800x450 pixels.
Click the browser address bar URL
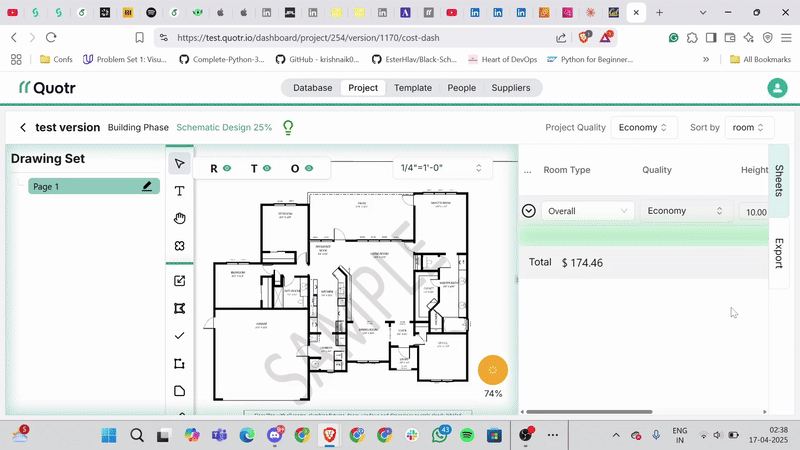pyautogui.click(x=308, y=38)
